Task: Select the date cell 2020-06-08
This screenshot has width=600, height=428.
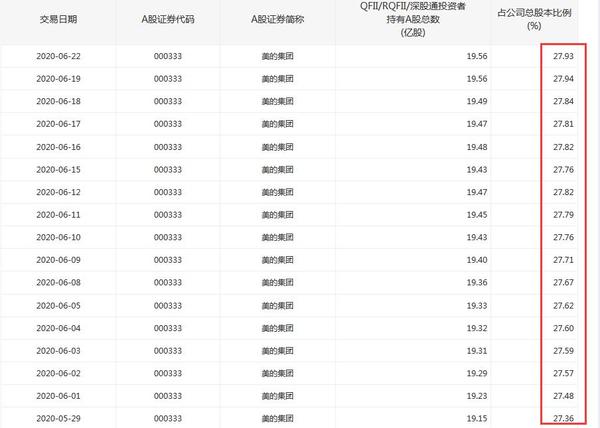Action: [58, 283]
